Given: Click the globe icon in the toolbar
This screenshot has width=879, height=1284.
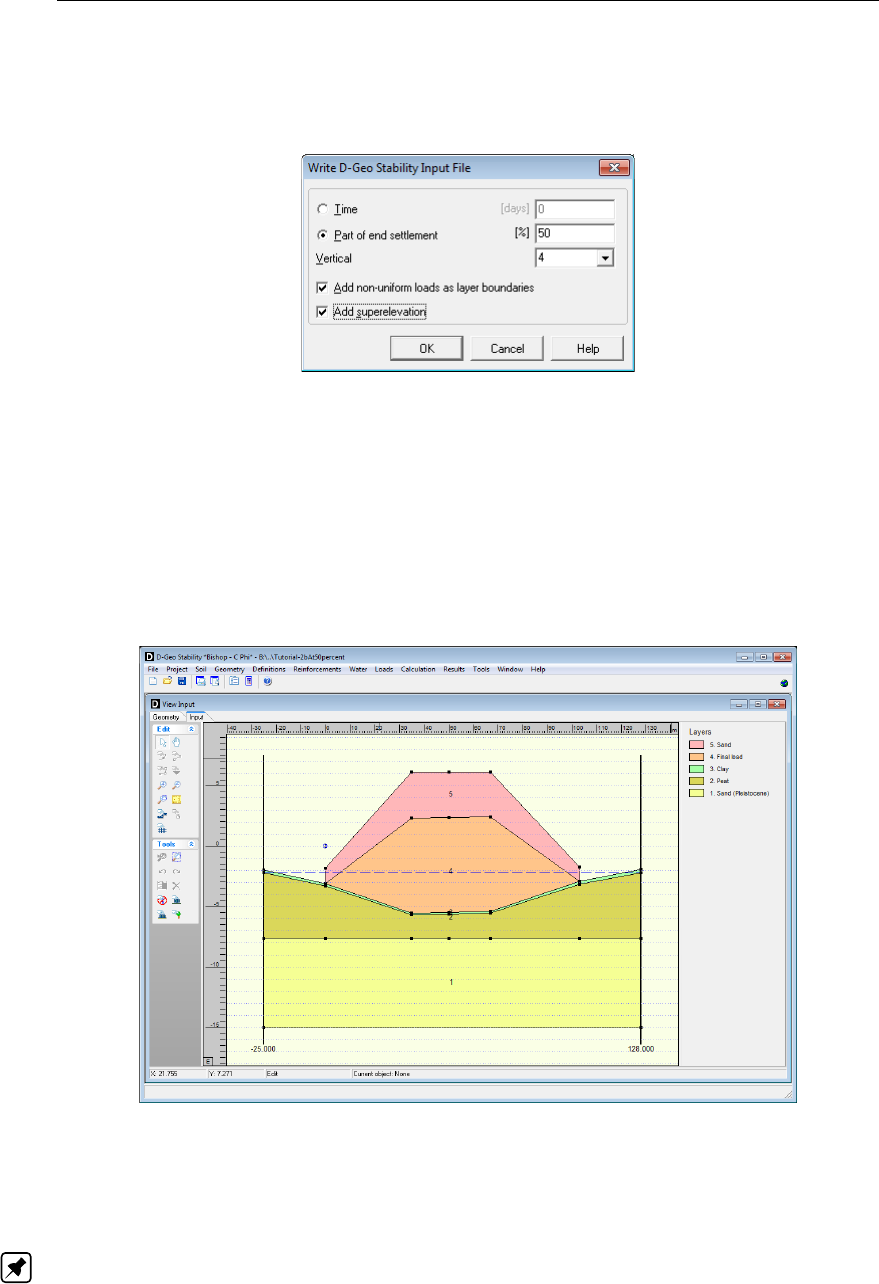Looking at the screenshot, I should point(784,682).
